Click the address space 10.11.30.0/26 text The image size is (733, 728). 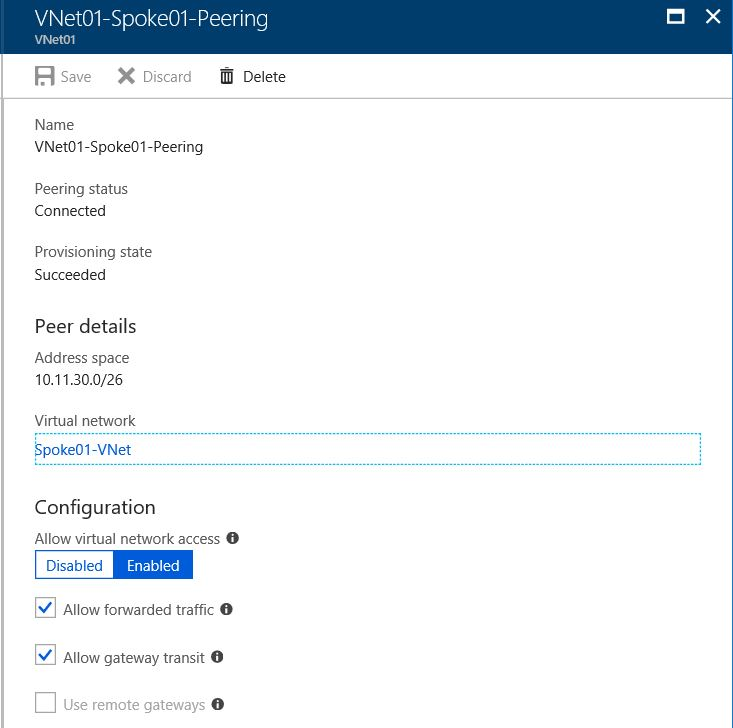coord(79,380)
